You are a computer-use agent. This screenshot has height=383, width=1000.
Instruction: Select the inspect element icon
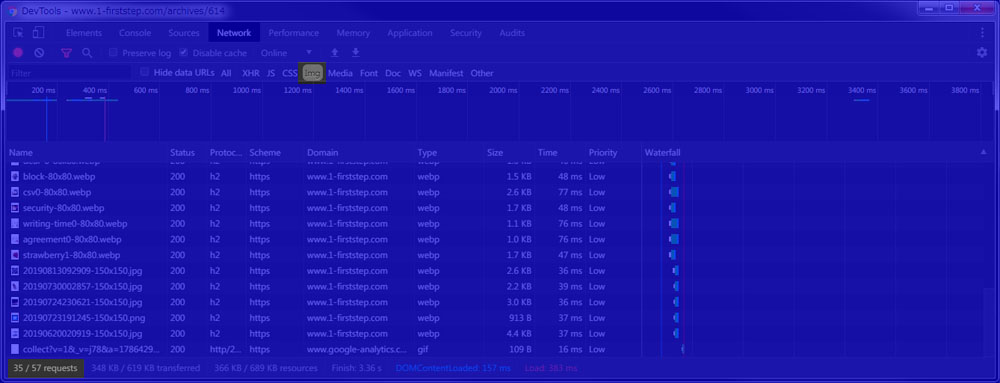(18, 33)
